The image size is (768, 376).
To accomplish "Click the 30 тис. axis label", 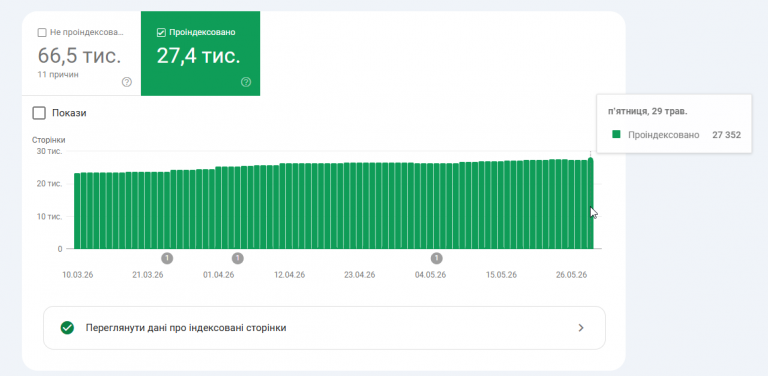I will pyautogui.click(x=49, y=151).
